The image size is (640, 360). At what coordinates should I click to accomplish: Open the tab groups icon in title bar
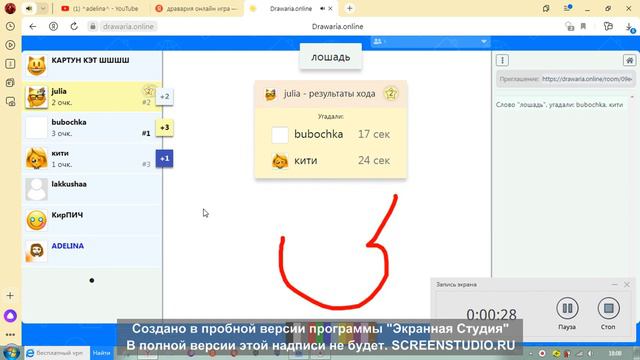(546, 9)
